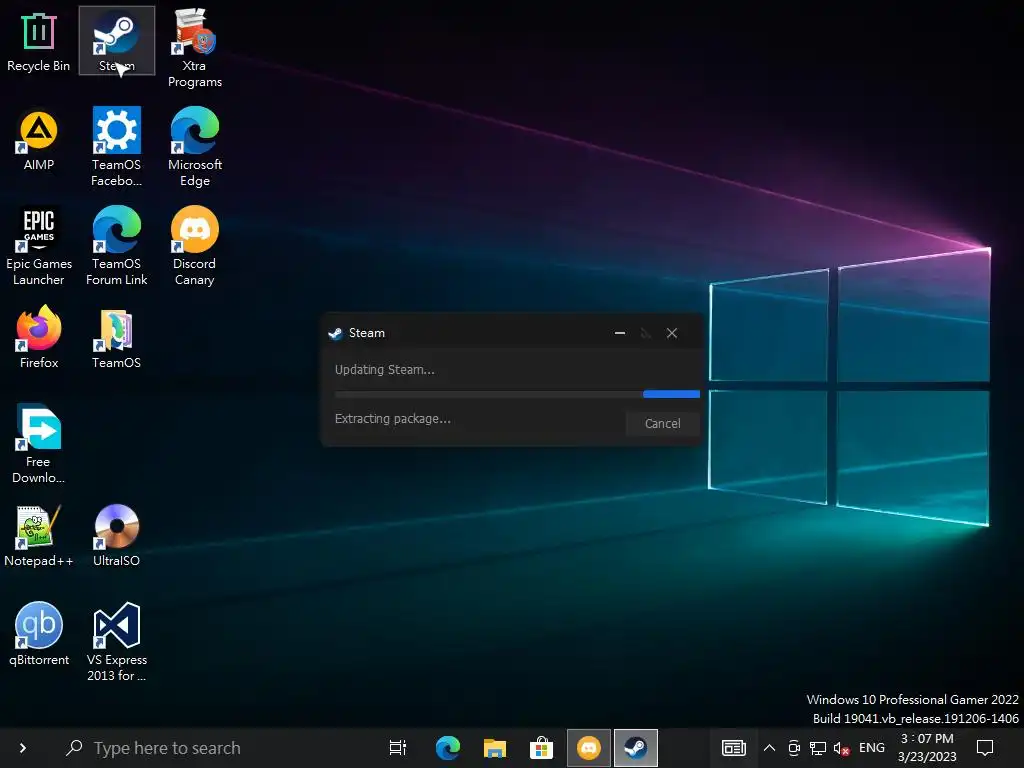Open Microsoft Store from the taskbar
The width and height of the screenshot is (1024, 768).
click(x=541, y=748)
